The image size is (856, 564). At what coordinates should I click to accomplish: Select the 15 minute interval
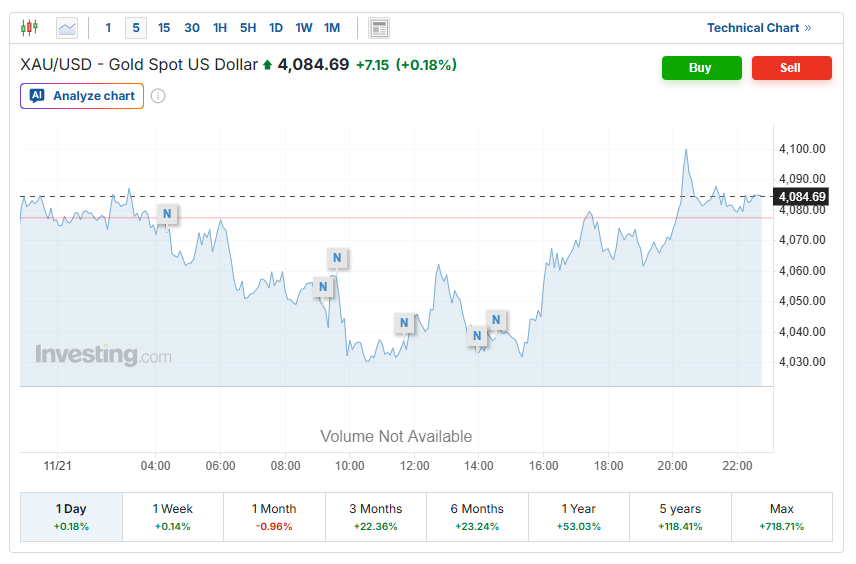[x=164, y=28]
